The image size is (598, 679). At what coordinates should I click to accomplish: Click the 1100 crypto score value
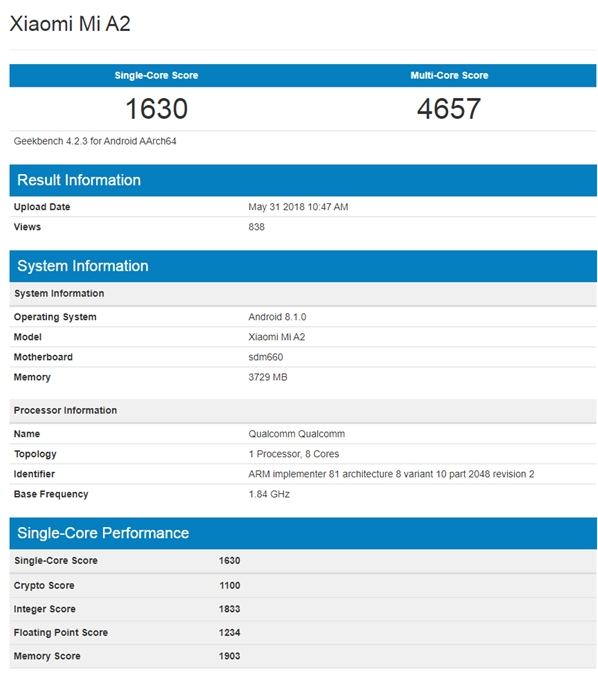230,585
